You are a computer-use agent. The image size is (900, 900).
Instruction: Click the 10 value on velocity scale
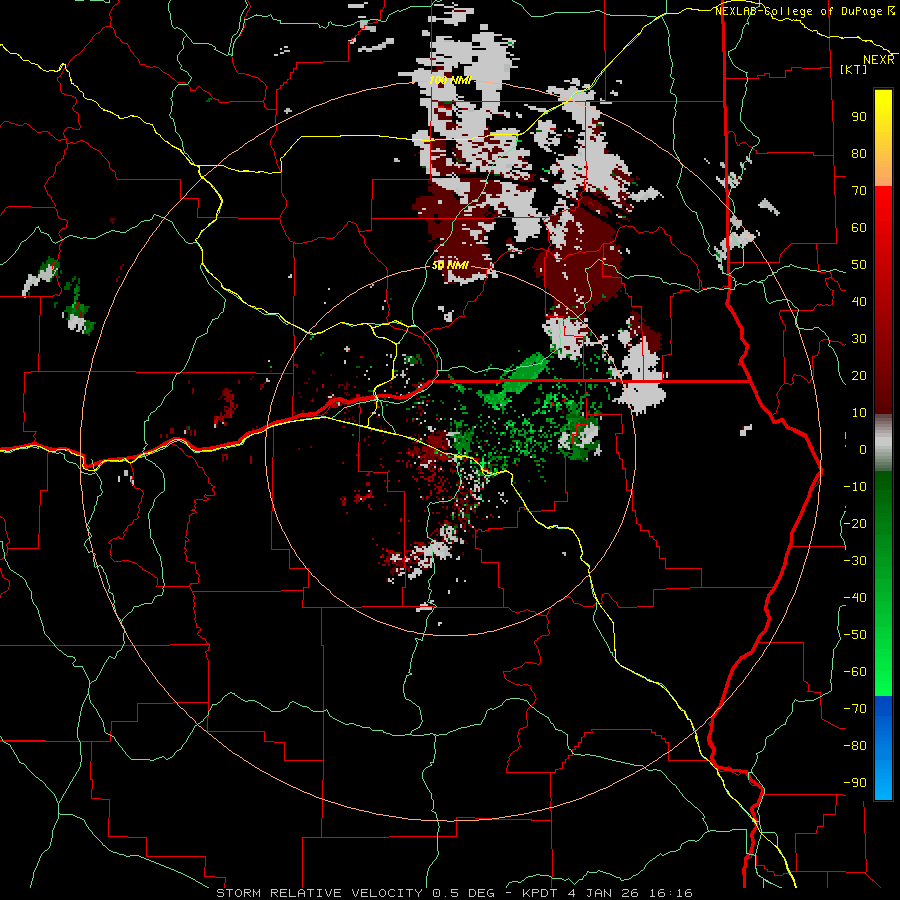click(x=859, y=413)
